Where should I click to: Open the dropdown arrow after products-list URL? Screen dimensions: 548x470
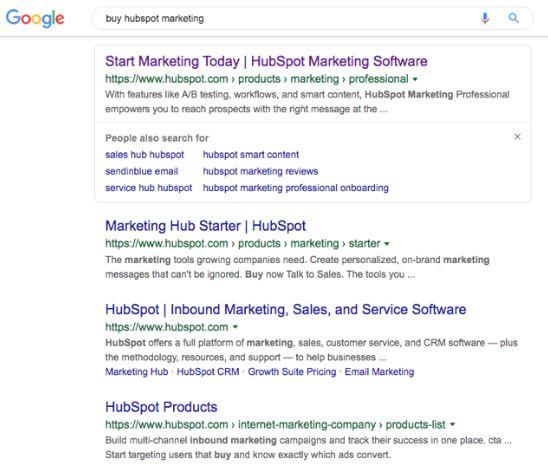pos(453,425)
